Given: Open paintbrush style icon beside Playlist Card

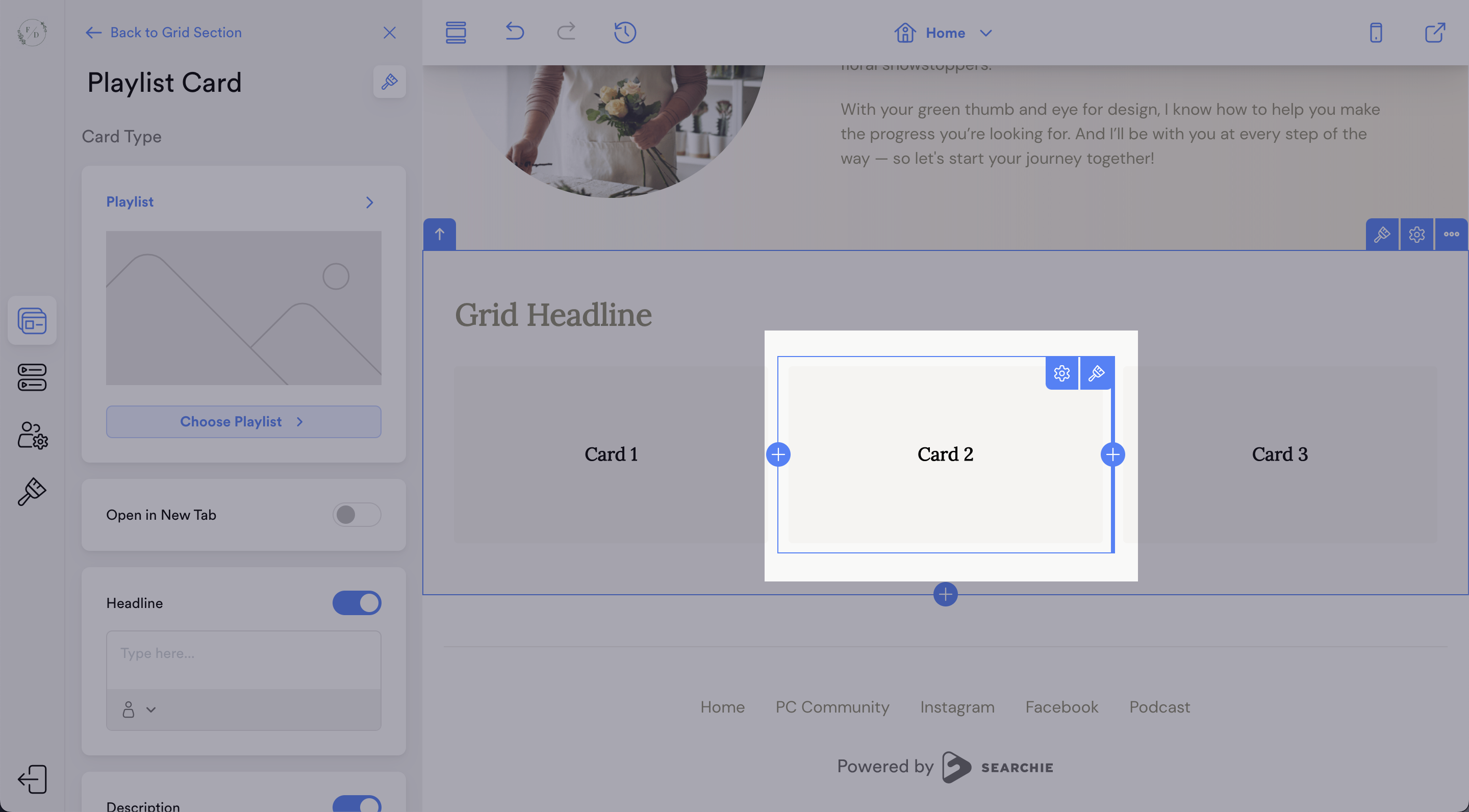Looking at the screenshot, I should point(390,82).
